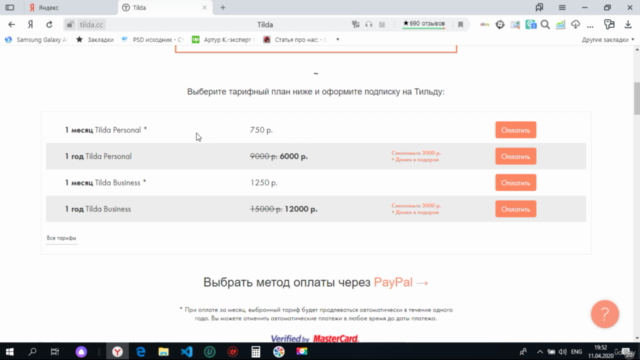Open the Все тарифы link

pos(61,238)
